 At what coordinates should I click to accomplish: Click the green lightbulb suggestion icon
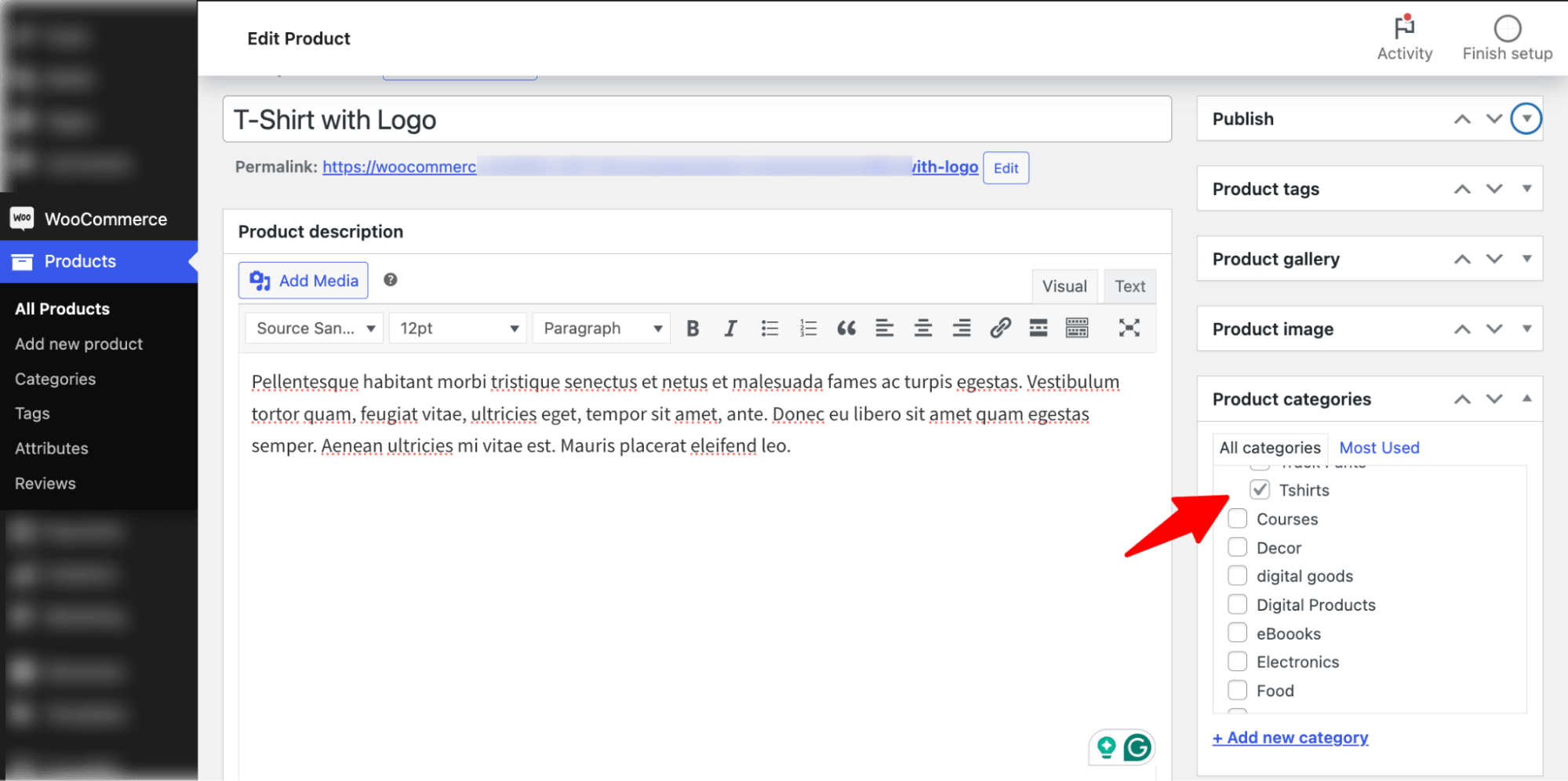(x=1106, y=747)
